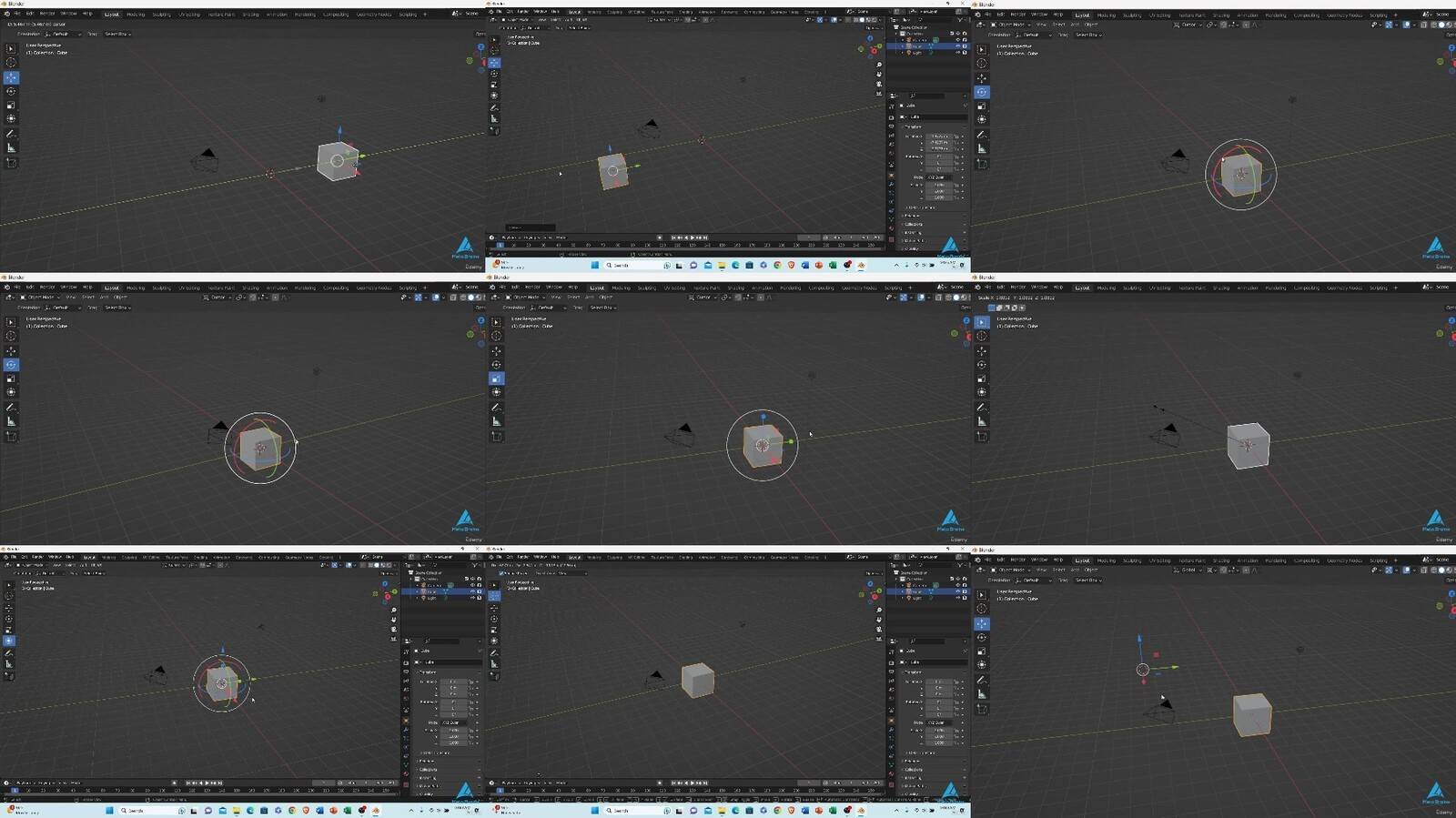Choose the Transform tool in middle-left window
Screen dimensions: 1456x818
pyautogui.click(x=11, y=392)
